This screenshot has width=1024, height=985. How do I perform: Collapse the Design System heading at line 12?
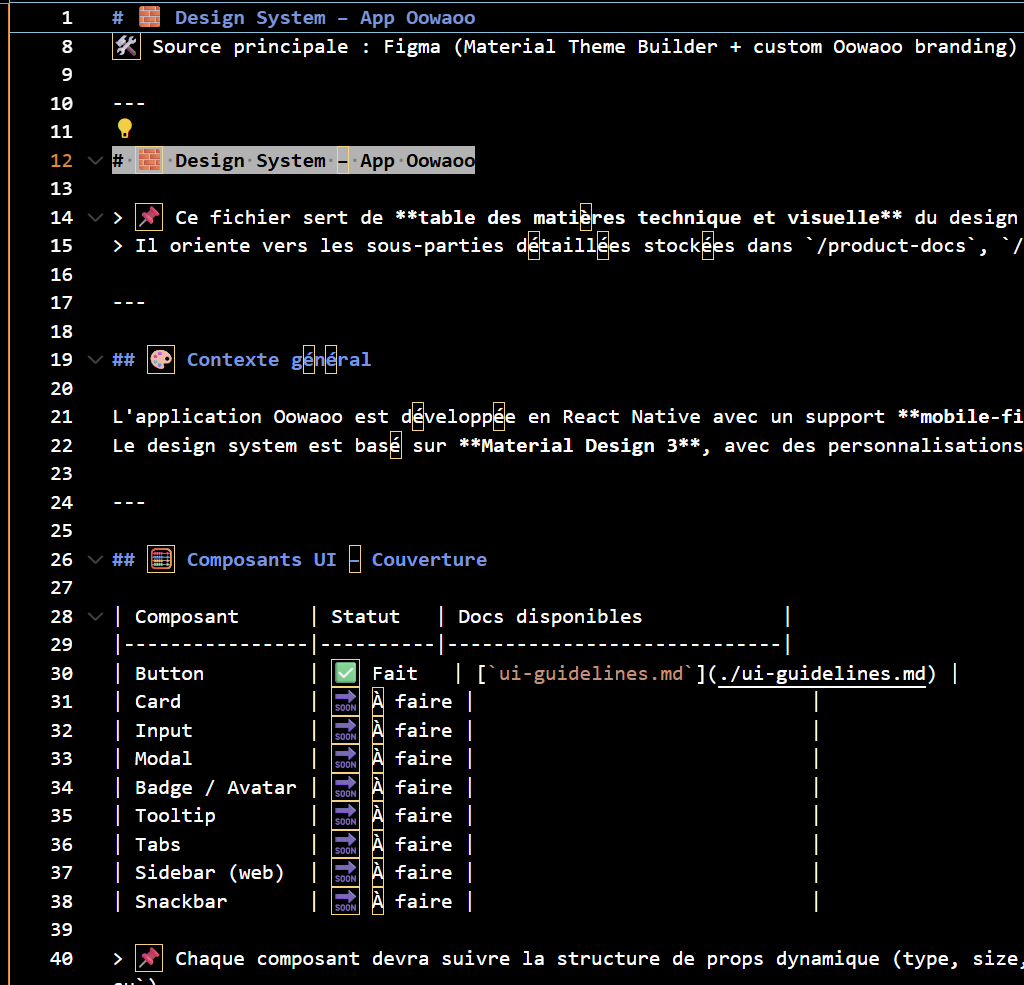coord(95,161)
